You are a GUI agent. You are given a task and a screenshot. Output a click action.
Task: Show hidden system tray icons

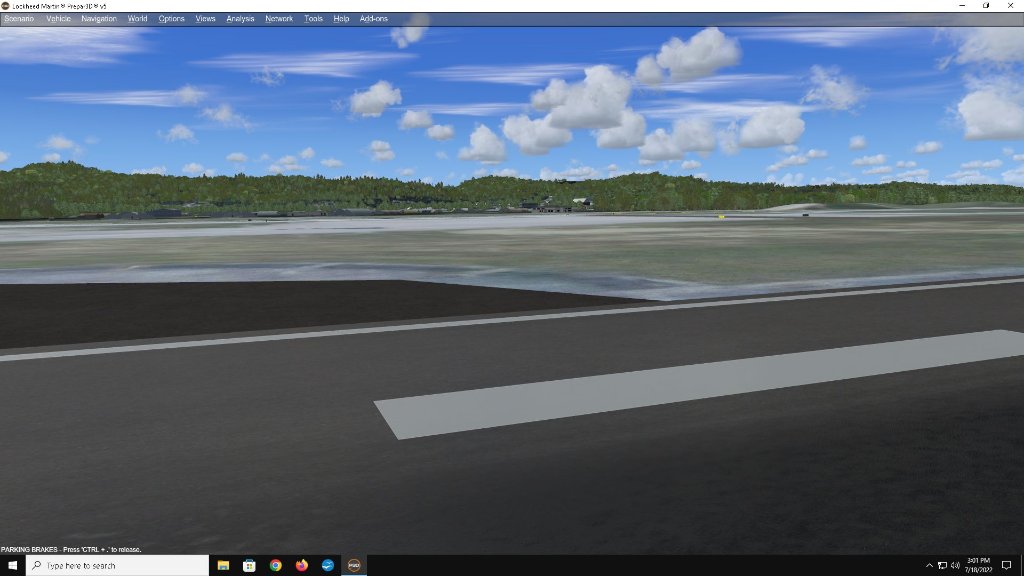pos(929,565)
